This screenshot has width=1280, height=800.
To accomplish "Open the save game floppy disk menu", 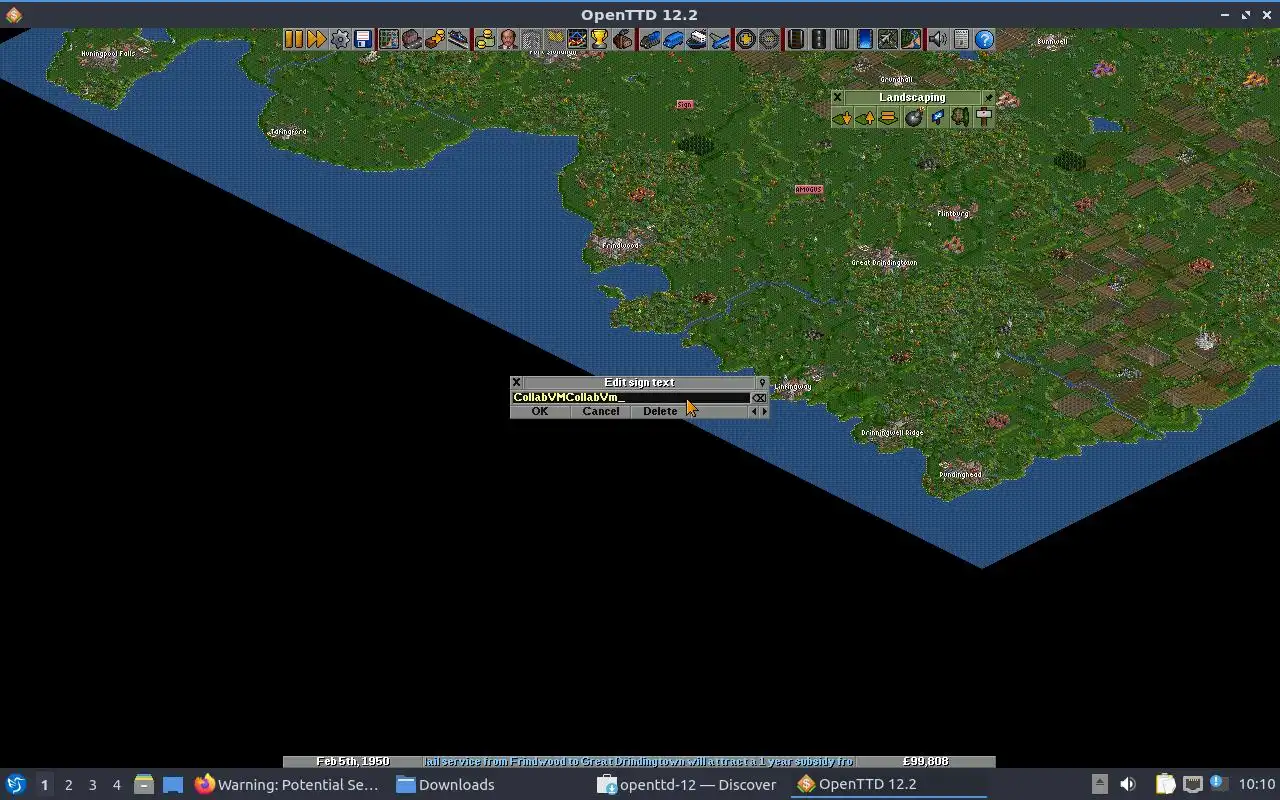I will [x=363, y=39].
